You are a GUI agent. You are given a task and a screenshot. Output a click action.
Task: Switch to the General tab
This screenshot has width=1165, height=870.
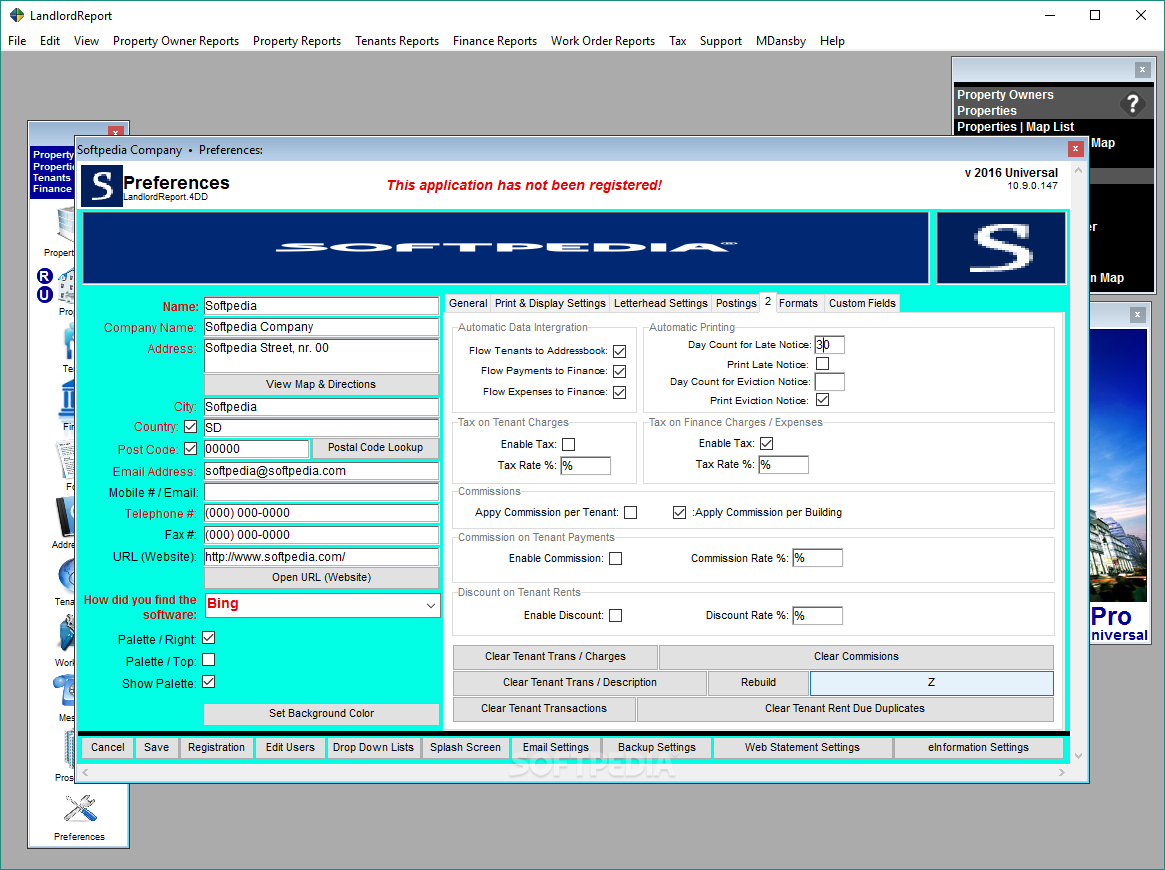(468, 303)
